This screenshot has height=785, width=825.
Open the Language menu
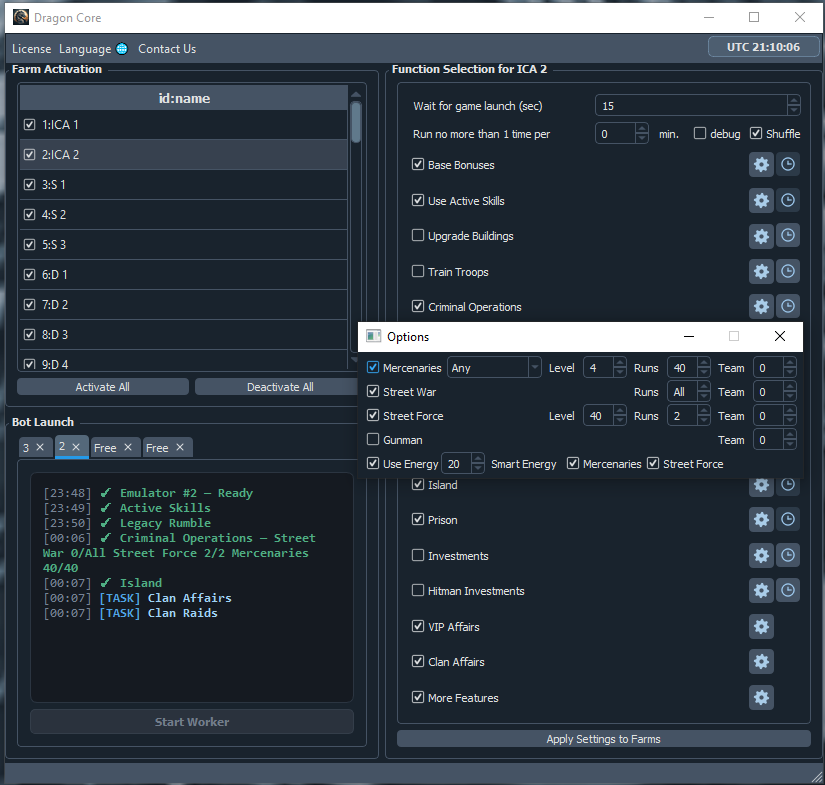(85, 49)
